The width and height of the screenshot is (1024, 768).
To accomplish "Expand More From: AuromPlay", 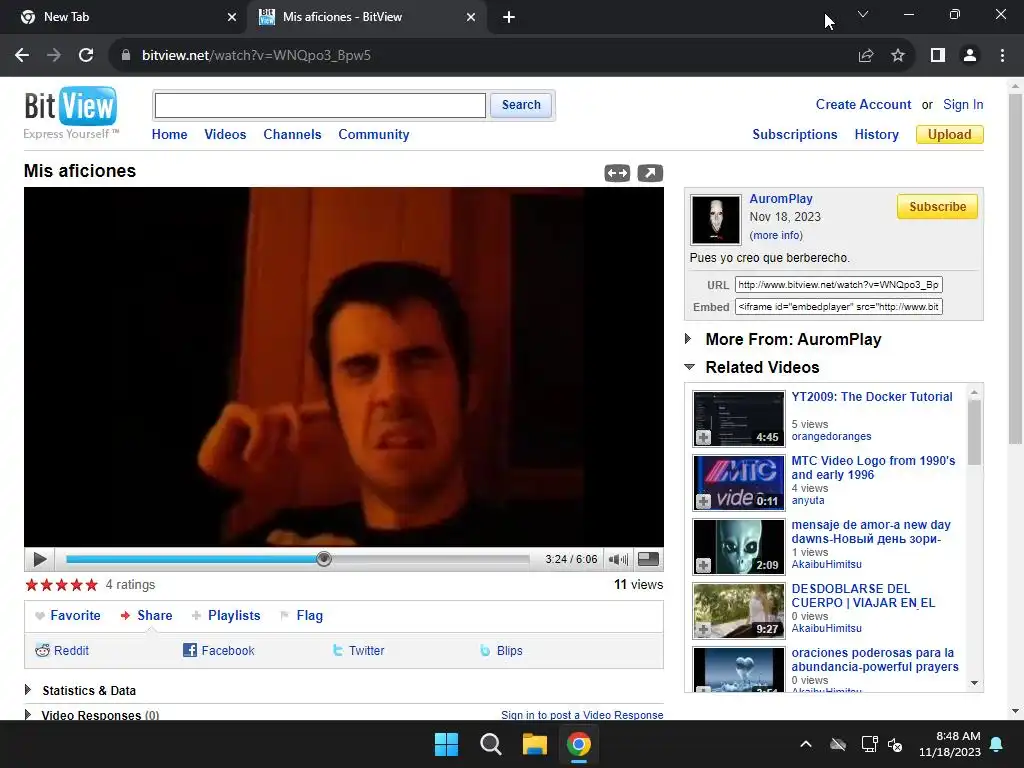I will pyautogui.click(x=793, y=339).
